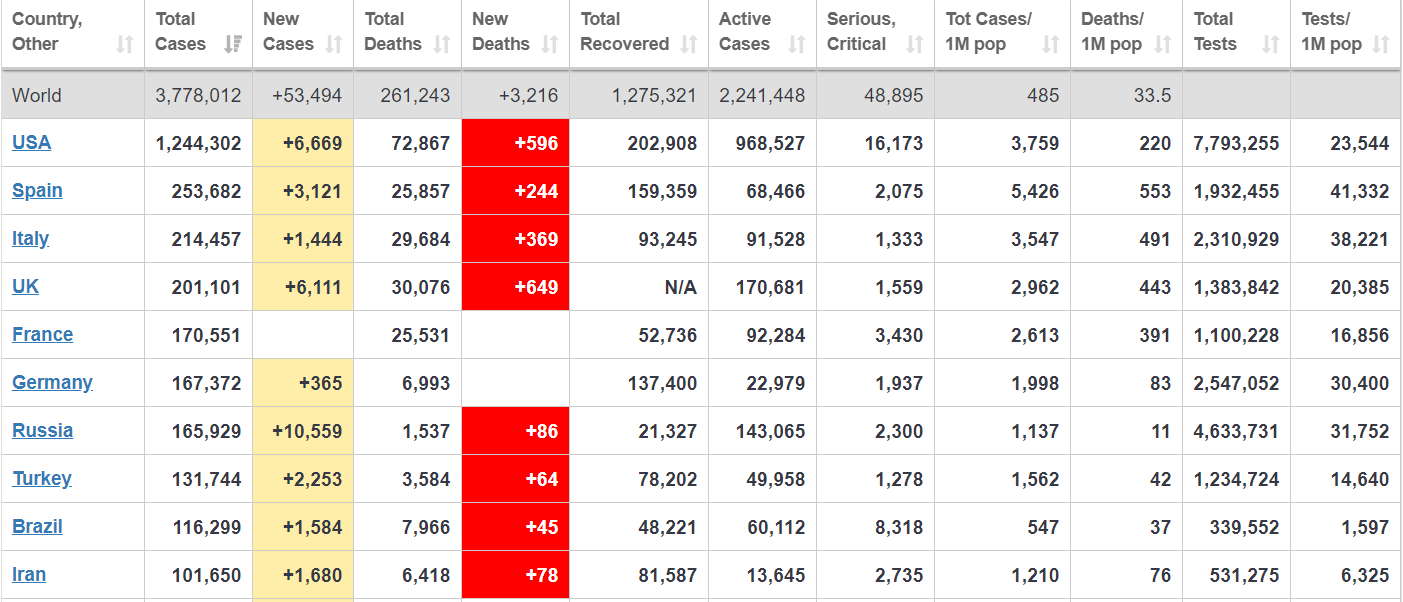Click sort icon in Serious, Critical header
This screenshot has width=1403, height=602.
click(915, 44)
